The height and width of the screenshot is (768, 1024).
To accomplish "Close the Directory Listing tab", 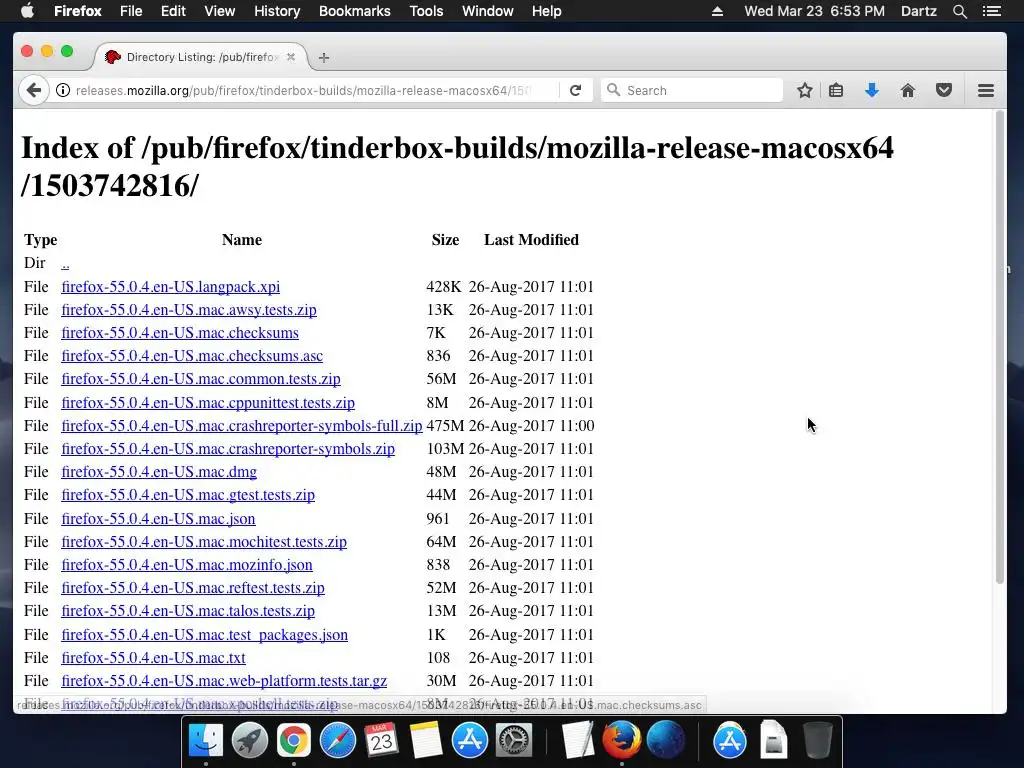I will [291, 57].
